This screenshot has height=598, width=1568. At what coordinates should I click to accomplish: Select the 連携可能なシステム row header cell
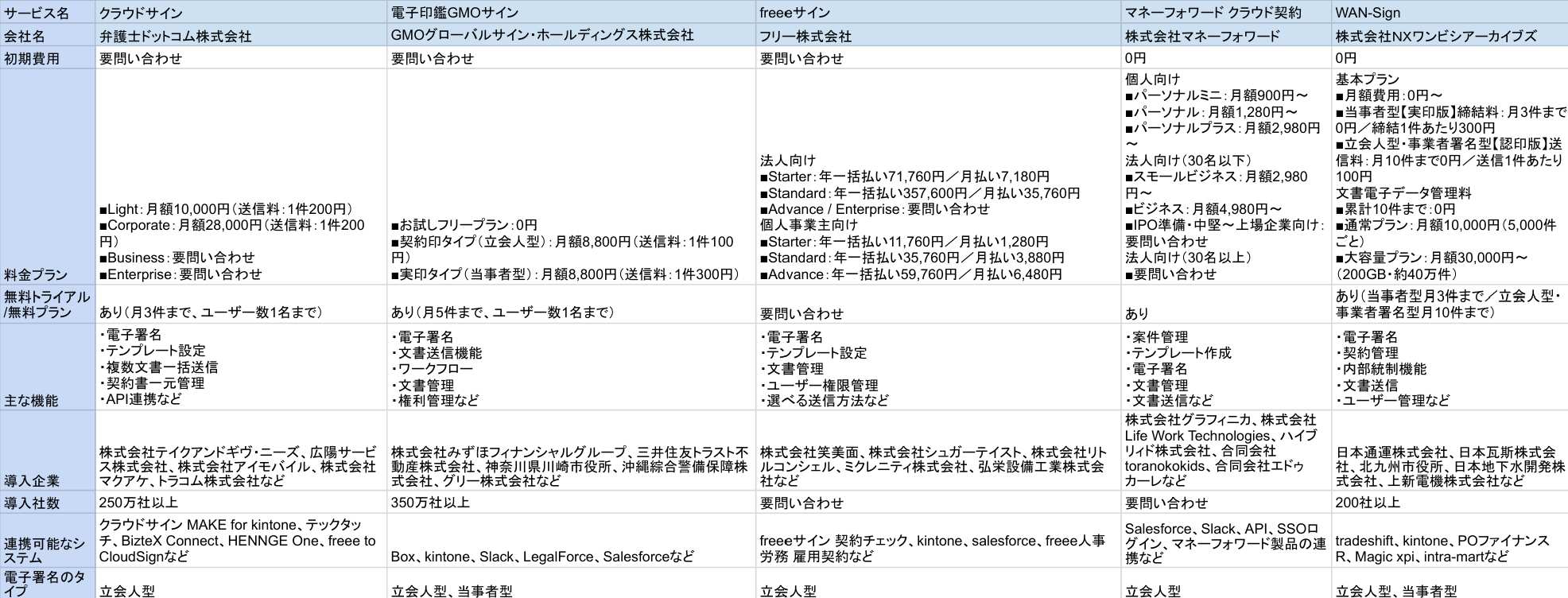48,540
